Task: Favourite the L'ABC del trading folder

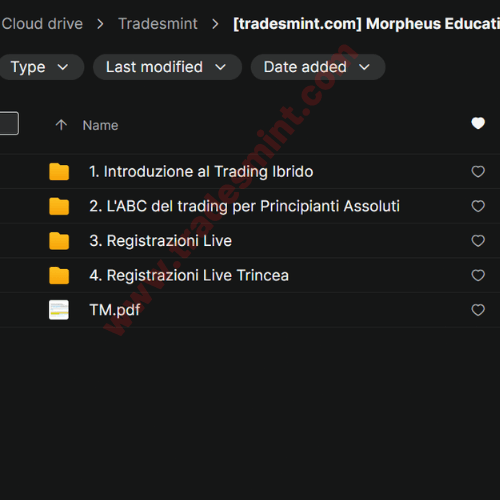Action: coord(478,206)
